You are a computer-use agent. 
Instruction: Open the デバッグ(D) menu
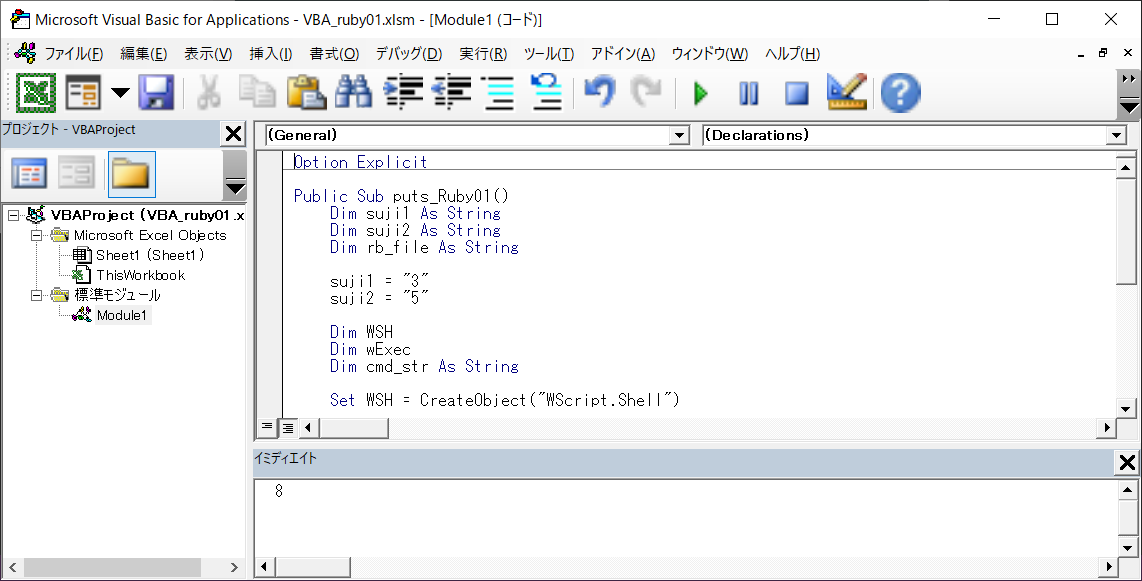click(409, 54)
